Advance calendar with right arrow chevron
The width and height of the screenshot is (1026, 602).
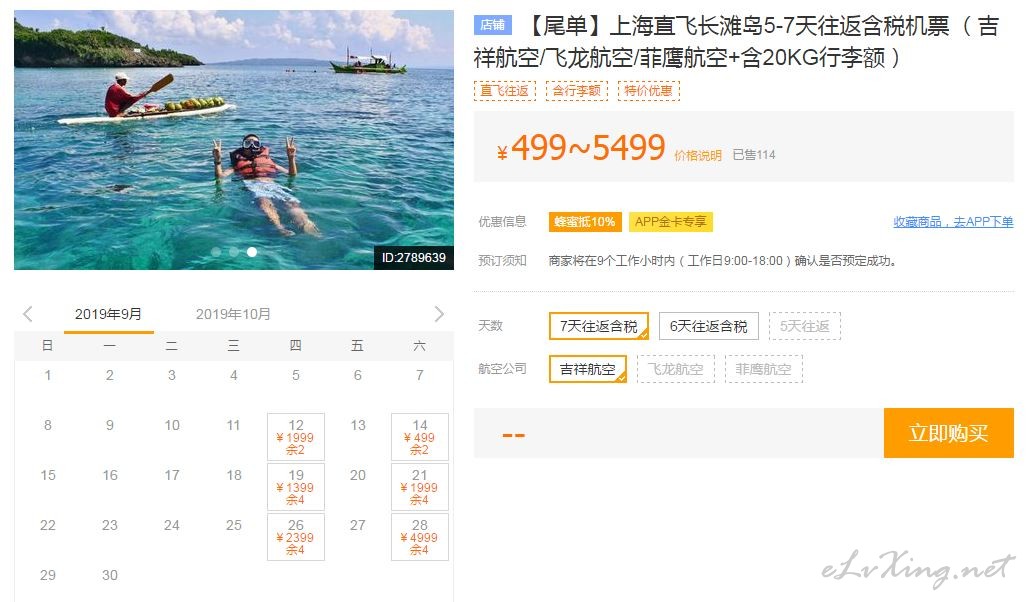pos(439,314)
